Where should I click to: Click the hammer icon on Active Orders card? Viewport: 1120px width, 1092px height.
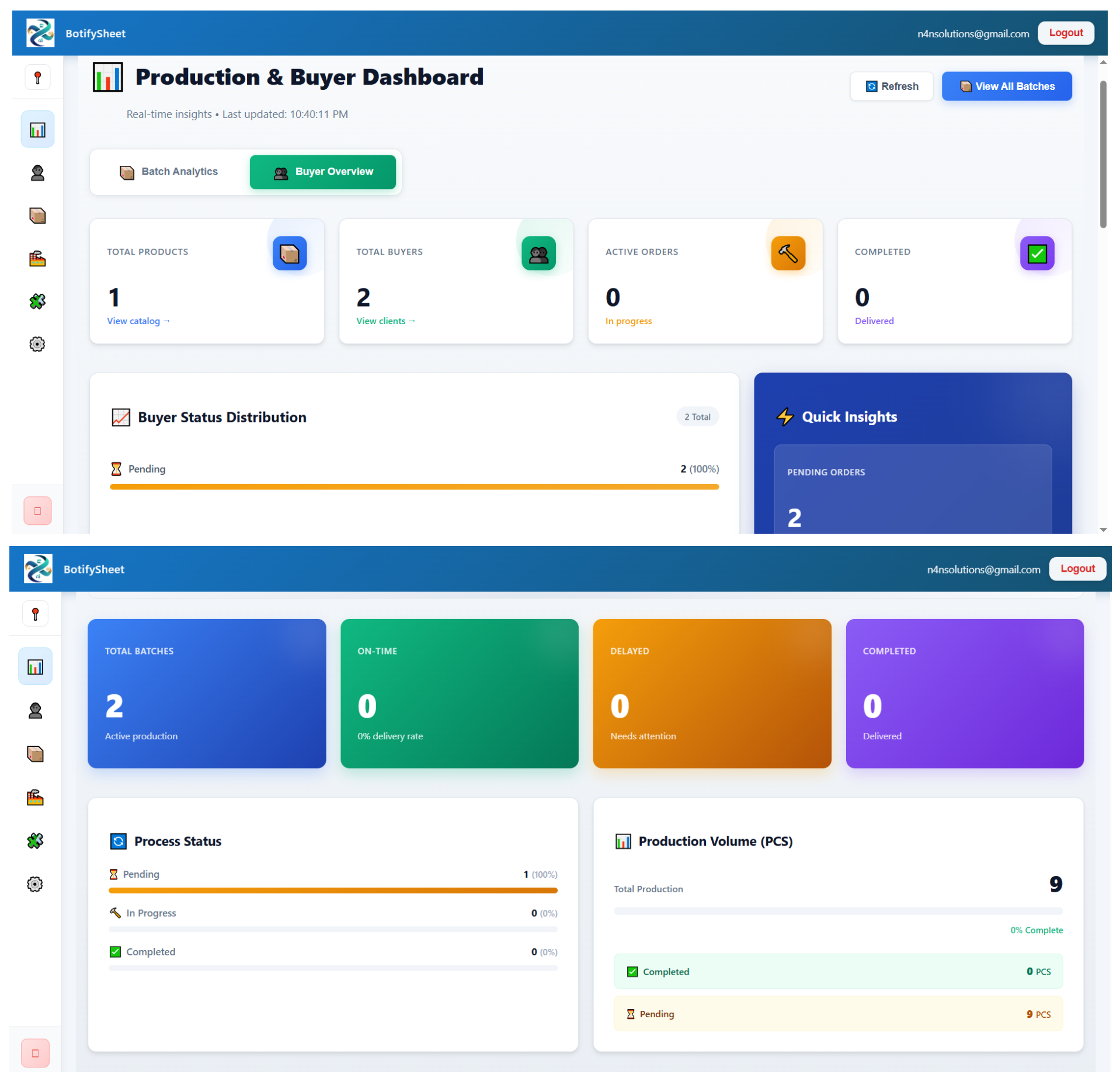tap(788, 253)
